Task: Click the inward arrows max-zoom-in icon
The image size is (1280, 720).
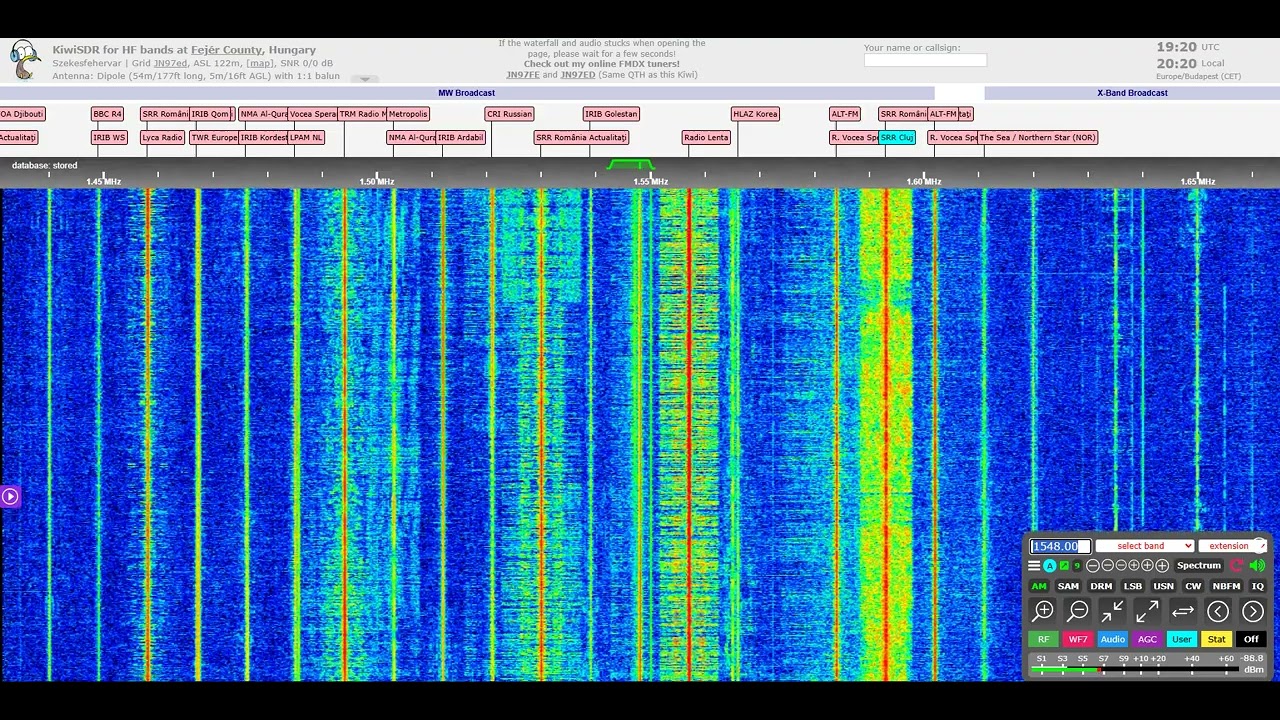Action: pos(1113,611)
